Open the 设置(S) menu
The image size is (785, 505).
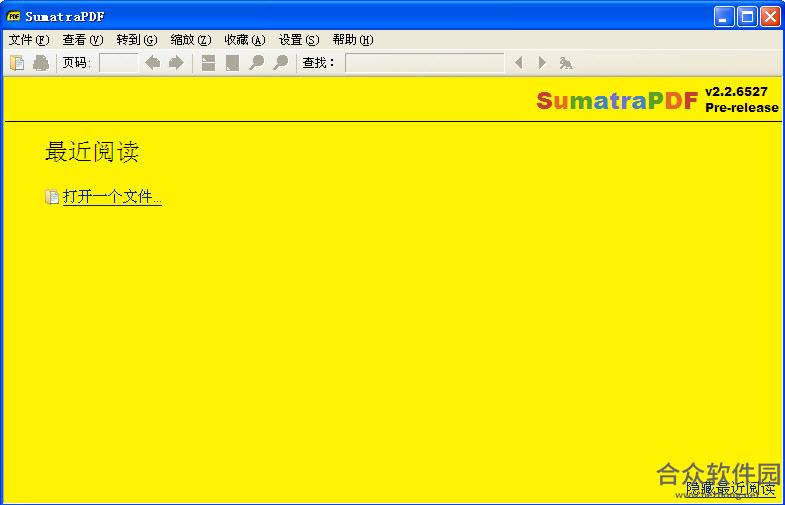tap(299, 40)
